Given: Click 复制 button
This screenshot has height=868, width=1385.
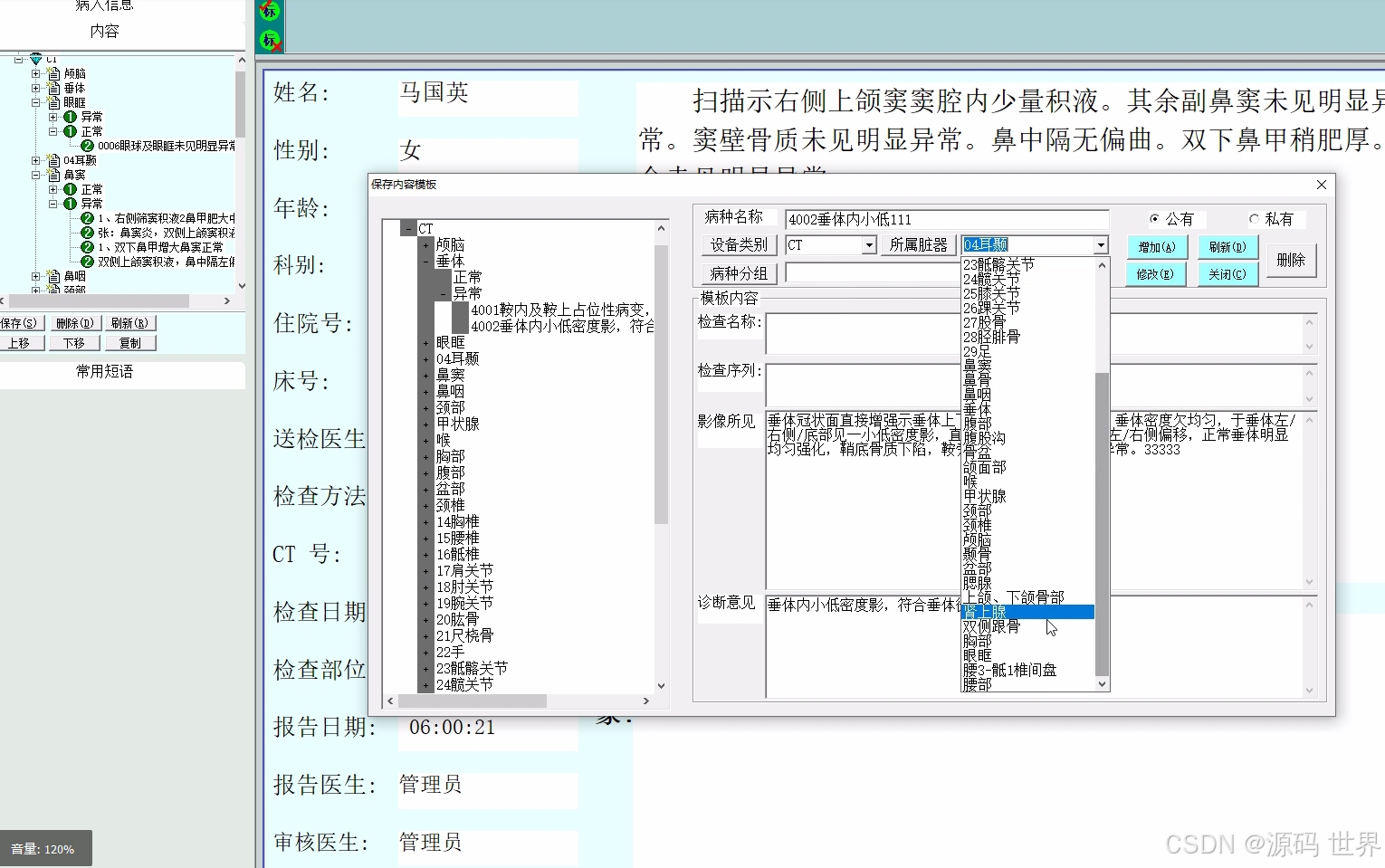Looking at the screenshot, I should click(130, 343).
